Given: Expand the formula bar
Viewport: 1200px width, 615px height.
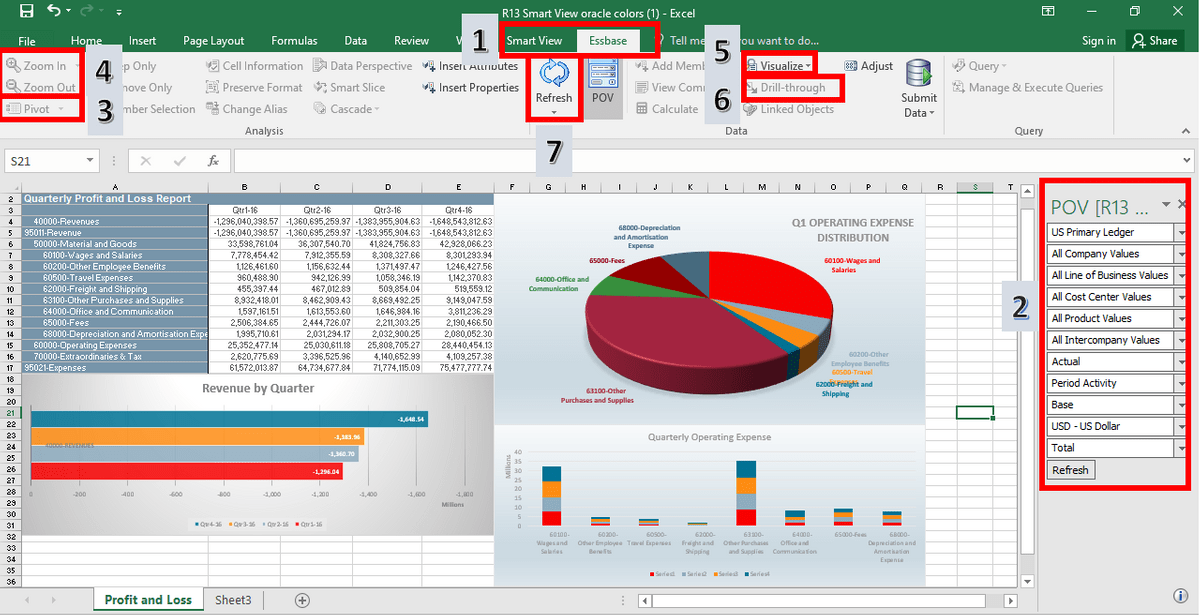Looking at the screenshot, I should click(1187, 160).
